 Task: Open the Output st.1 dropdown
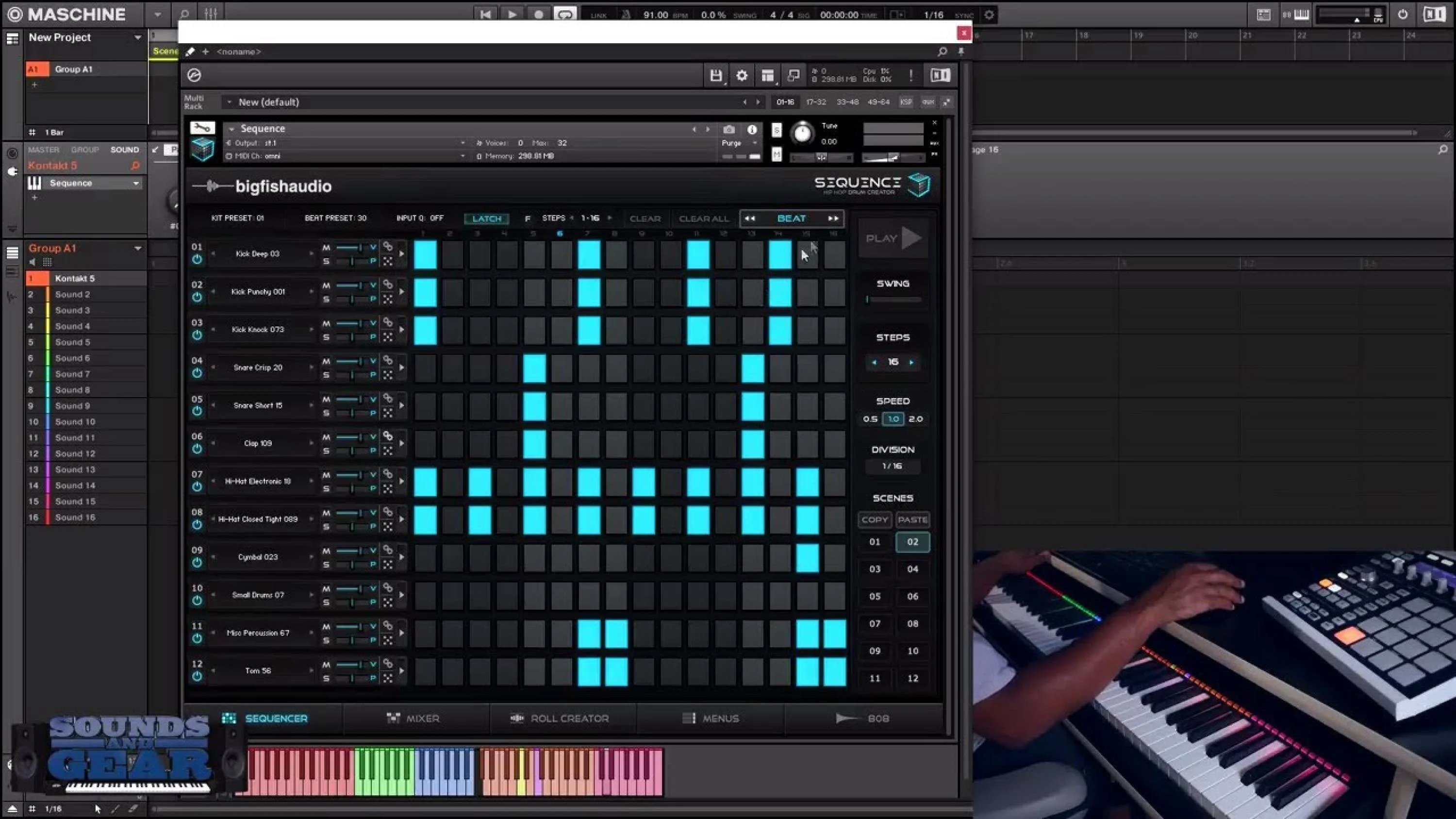(345, 143)
